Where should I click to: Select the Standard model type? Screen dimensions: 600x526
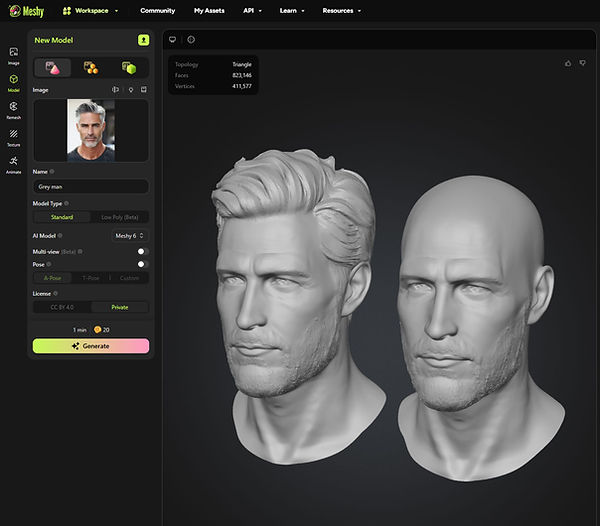(x=62, y=217)
